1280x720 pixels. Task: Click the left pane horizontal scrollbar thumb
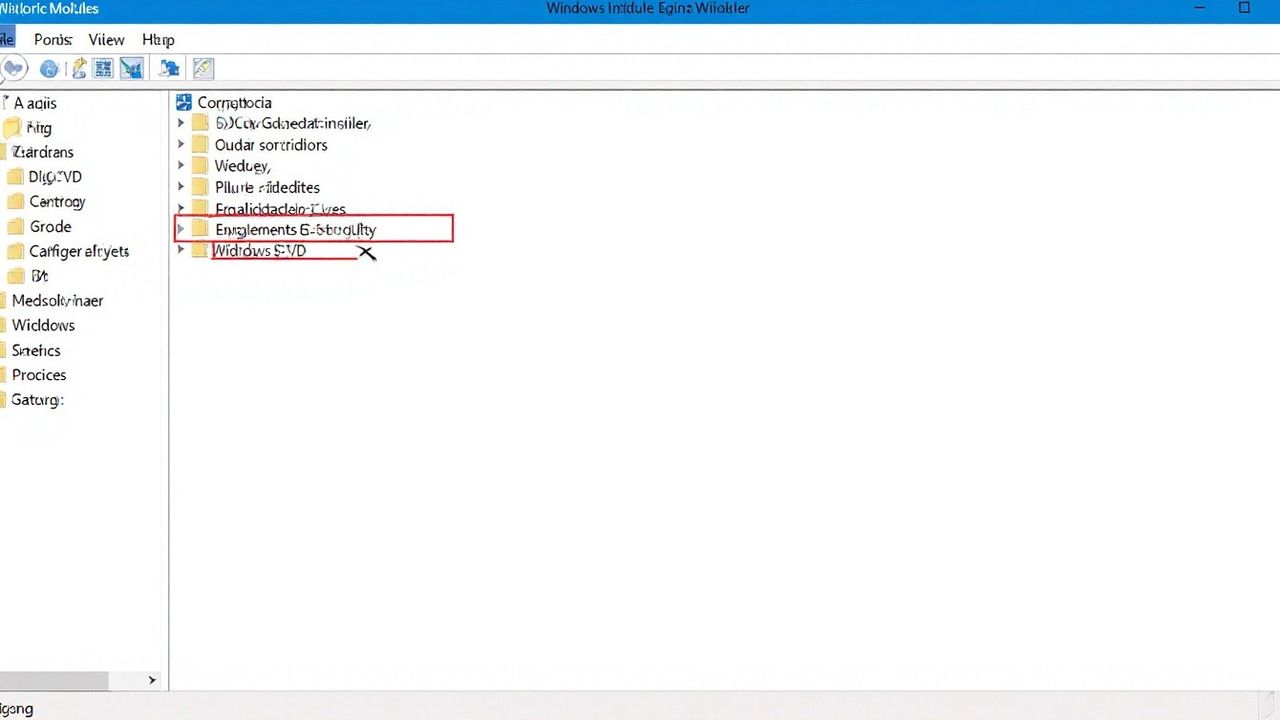click(x=53, y=680)
